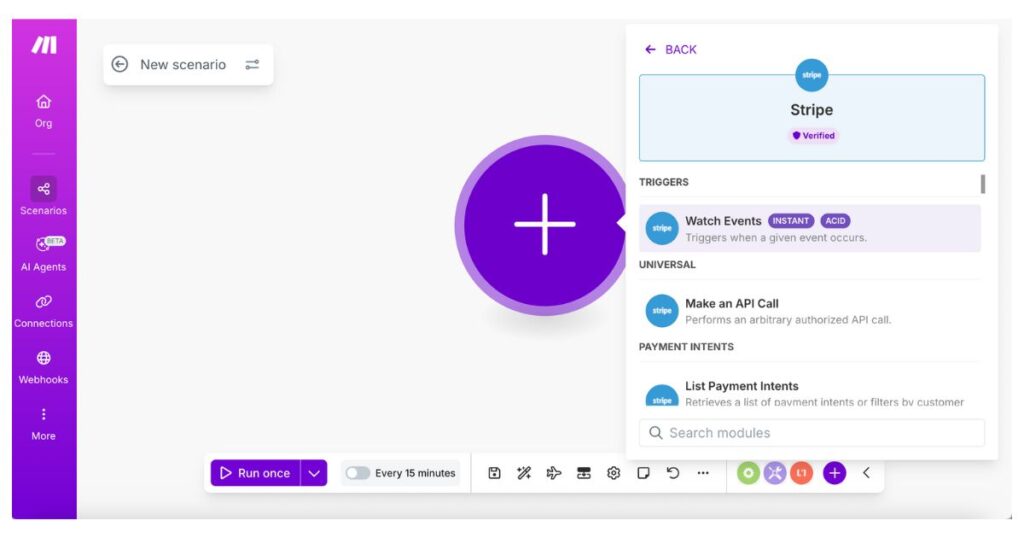Click the big plus module circle

pos(544,224)
